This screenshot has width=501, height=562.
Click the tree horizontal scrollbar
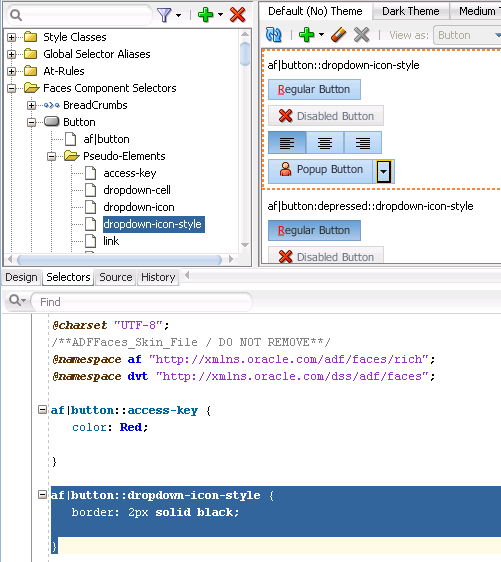point(119,259)
